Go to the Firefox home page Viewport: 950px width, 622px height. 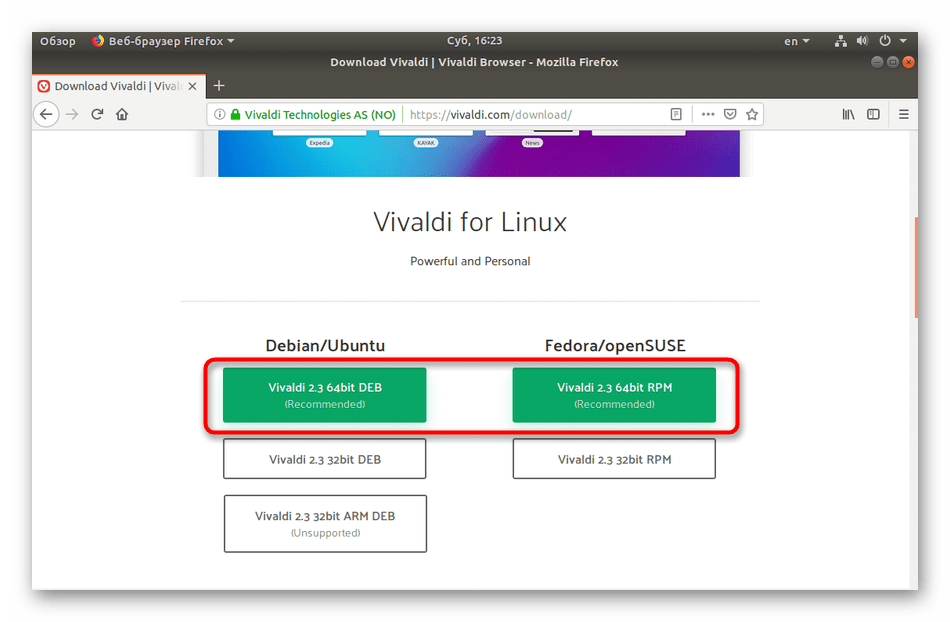(x=122, y=114)
